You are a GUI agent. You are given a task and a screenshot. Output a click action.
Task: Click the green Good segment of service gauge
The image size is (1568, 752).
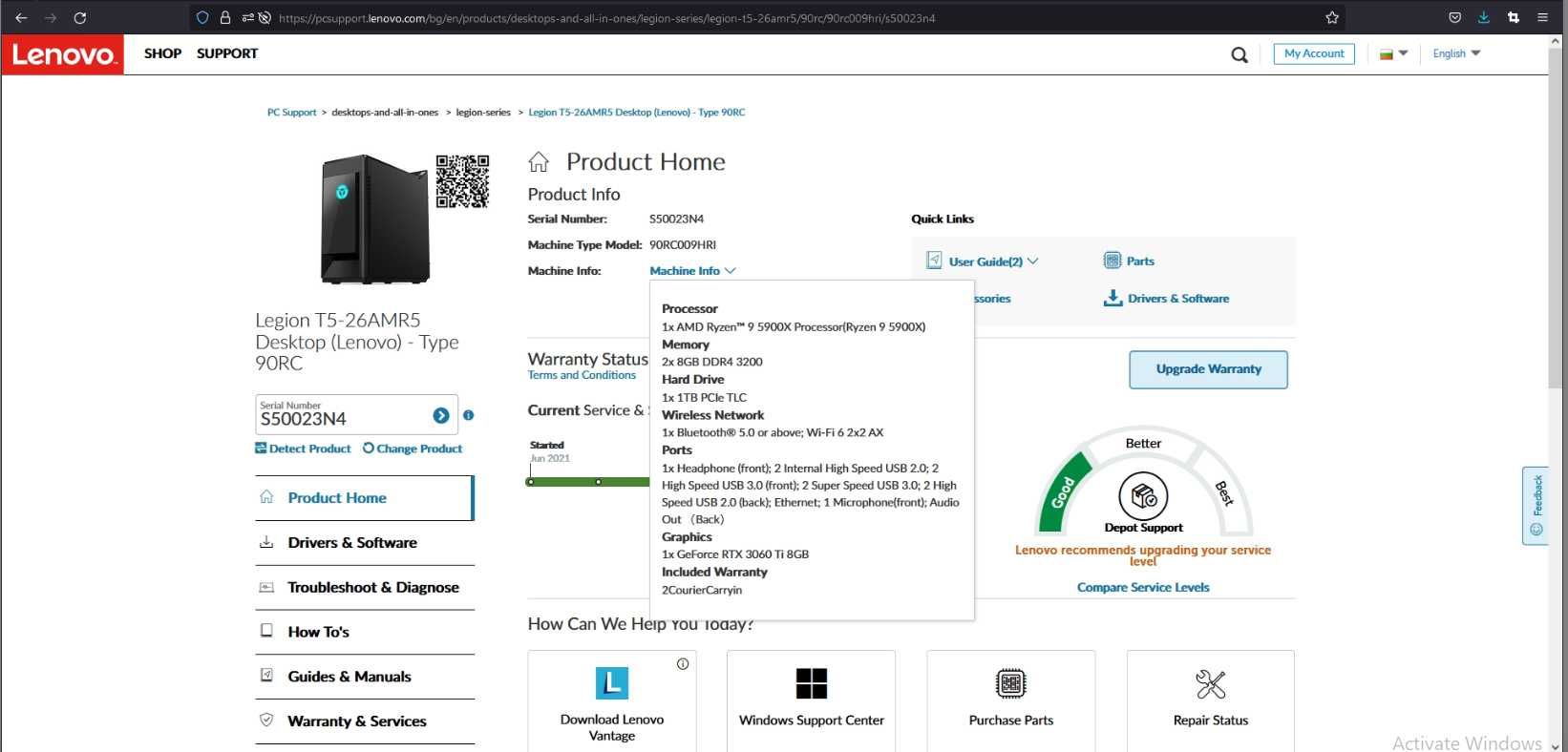point(1063,491)
